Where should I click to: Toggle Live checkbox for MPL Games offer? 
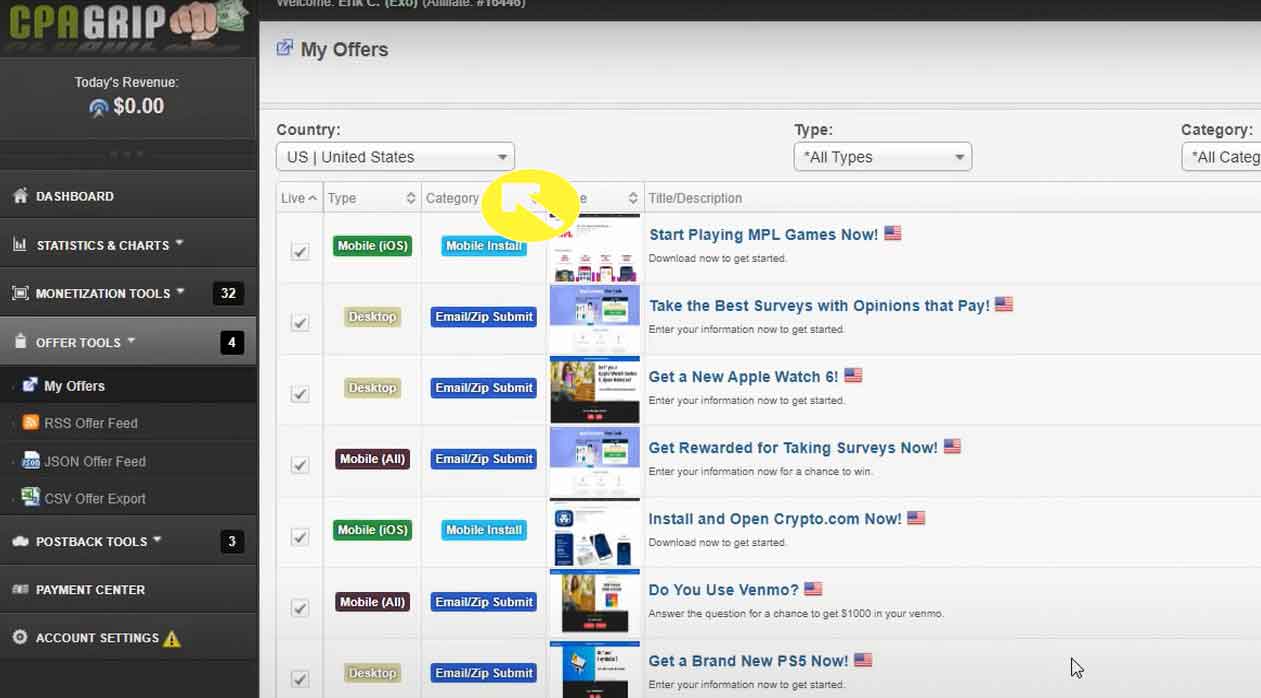click(x=300, y=251)
